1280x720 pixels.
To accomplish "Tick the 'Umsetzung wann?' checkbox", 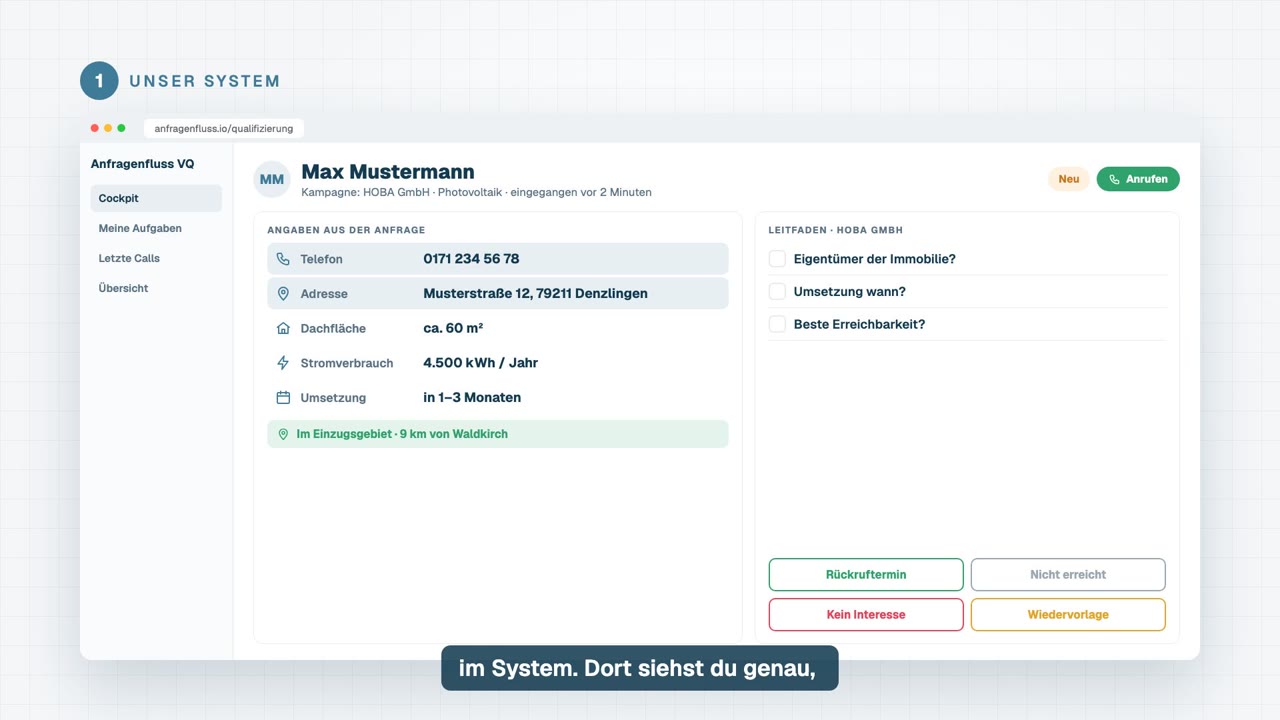I will (777, 292).
